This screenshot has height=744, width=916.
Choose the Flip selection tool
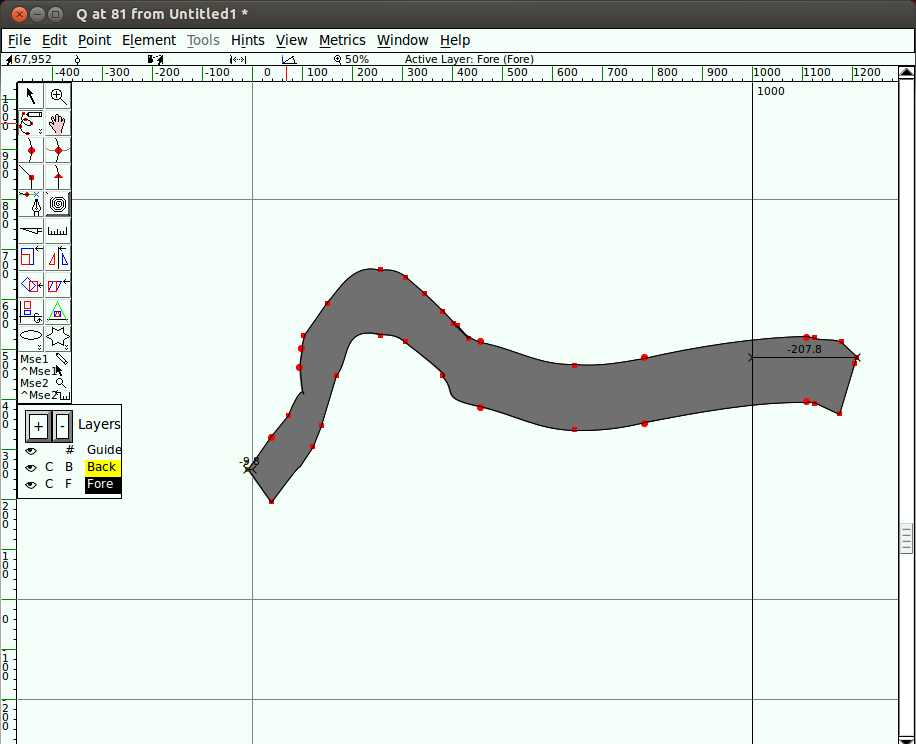click(58, 258)
